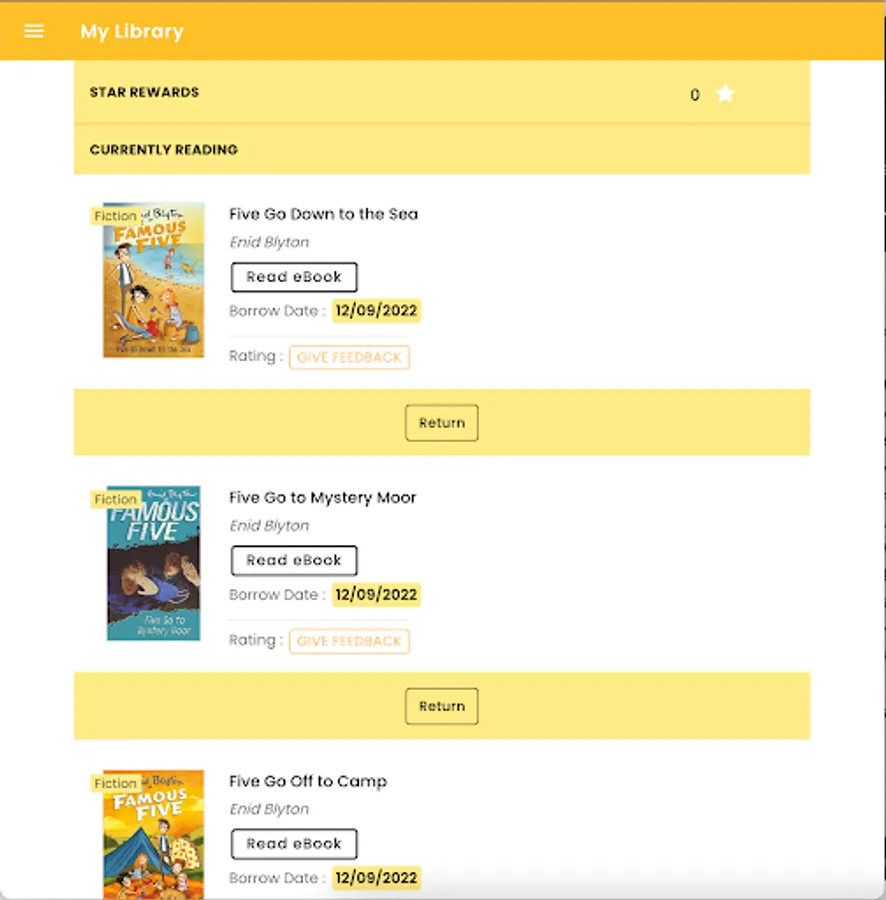Click the Fiction tag on Mystery Moor cover
Viewport: 886px width, 900px height.
tap(115, 499)
